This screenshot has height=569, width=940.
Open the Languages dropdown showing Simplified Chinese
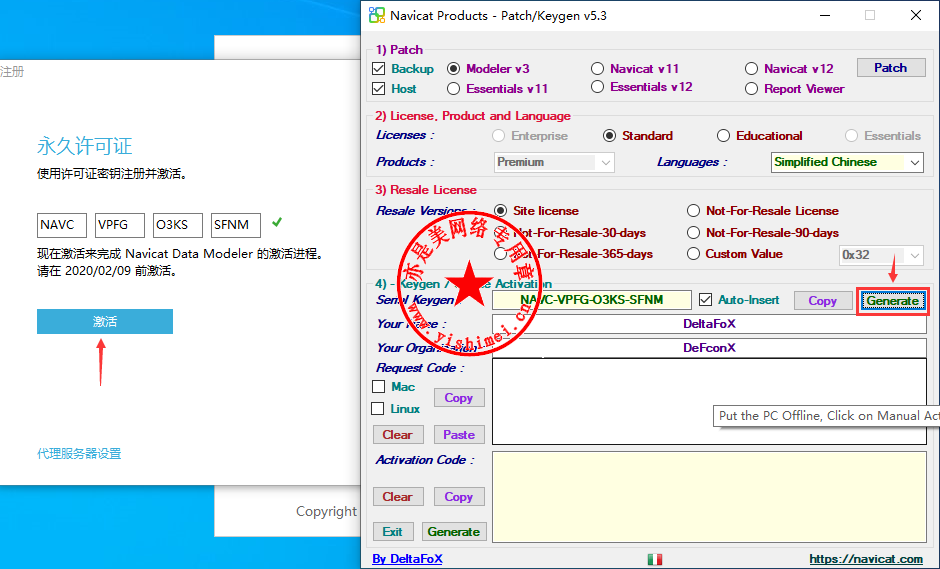click(847, 162)
